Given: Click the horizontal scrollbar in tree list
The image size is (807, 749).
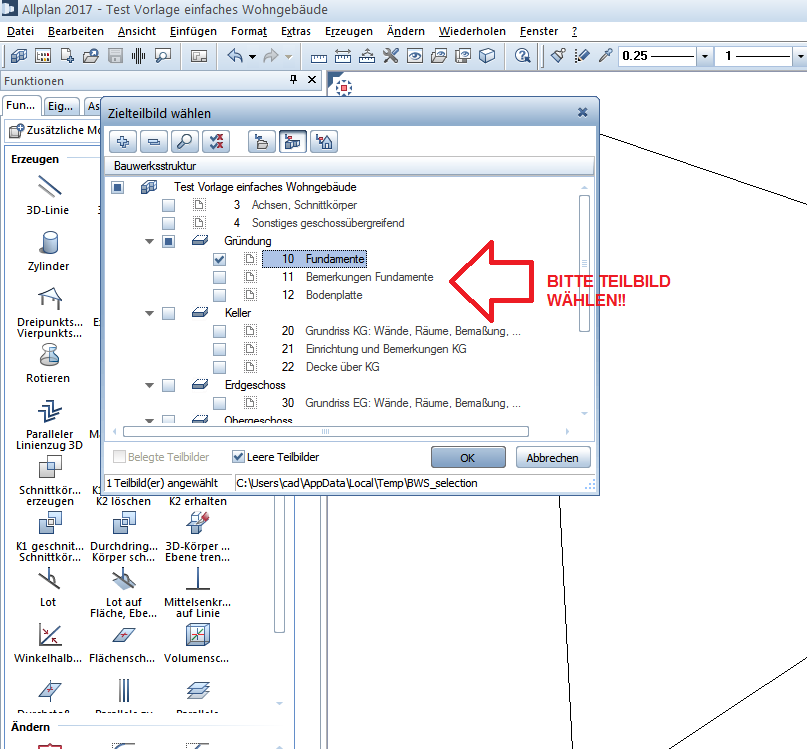Looking at the screenshot, I should 325,432.
